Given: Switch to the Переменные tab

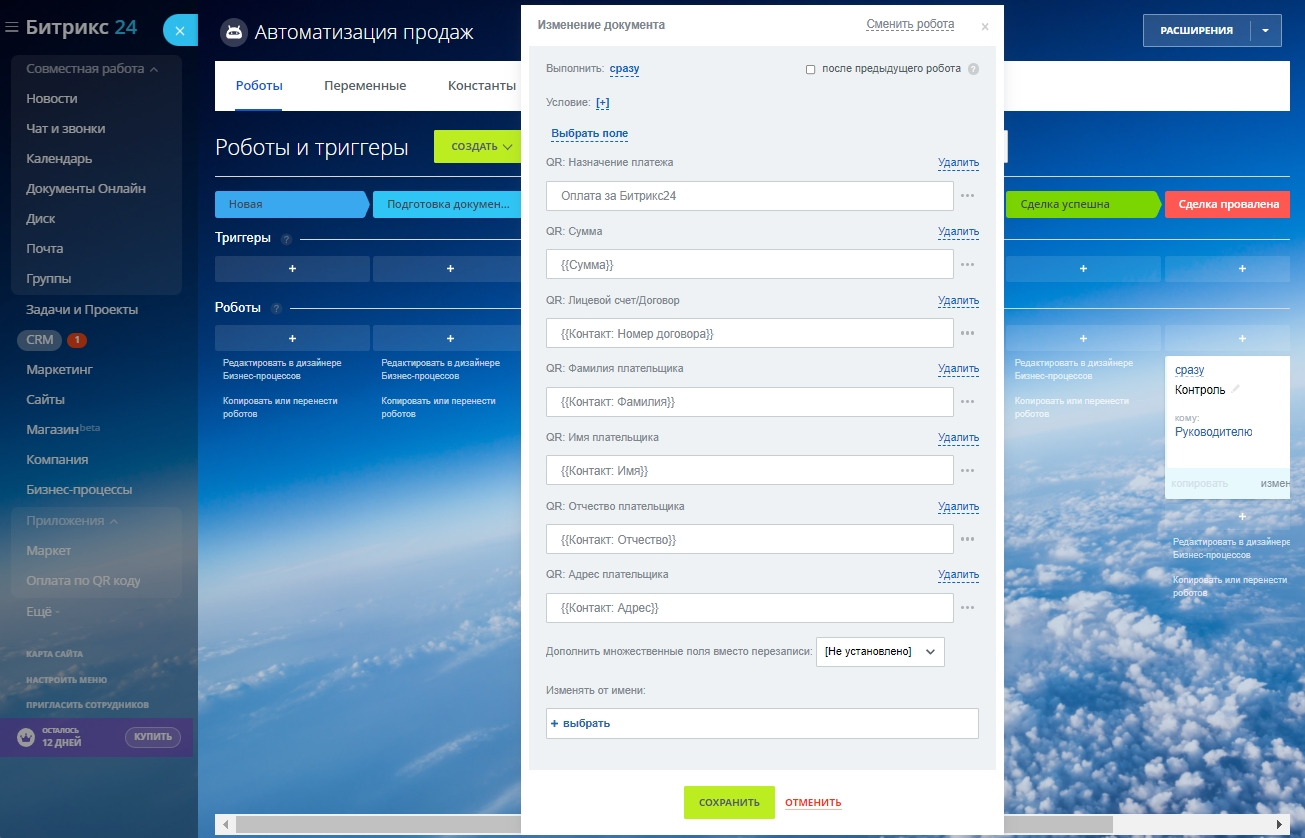Looking at the screenshot, I should click(365, 86).
